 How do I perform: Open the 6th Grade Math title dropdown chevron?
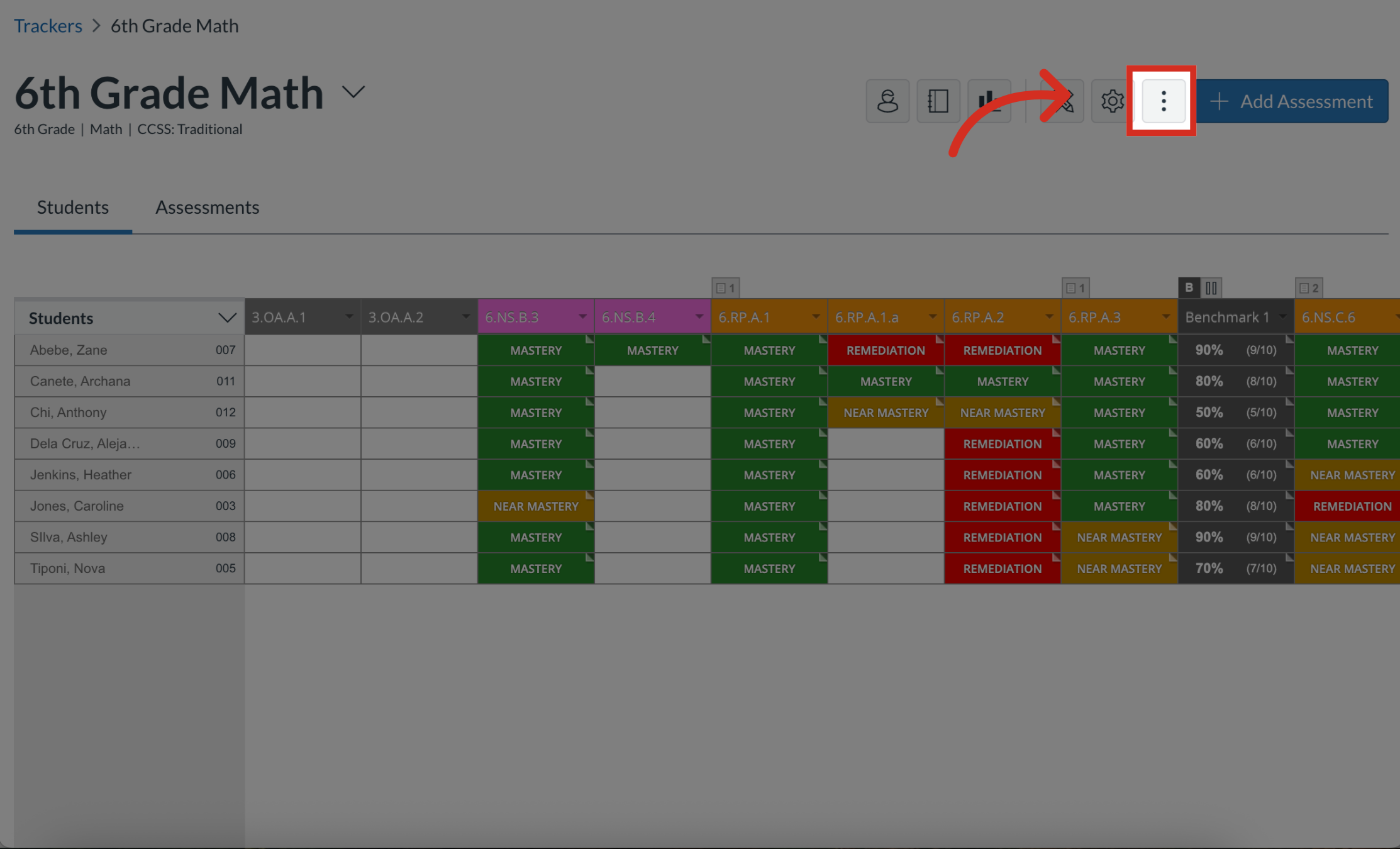353,92
